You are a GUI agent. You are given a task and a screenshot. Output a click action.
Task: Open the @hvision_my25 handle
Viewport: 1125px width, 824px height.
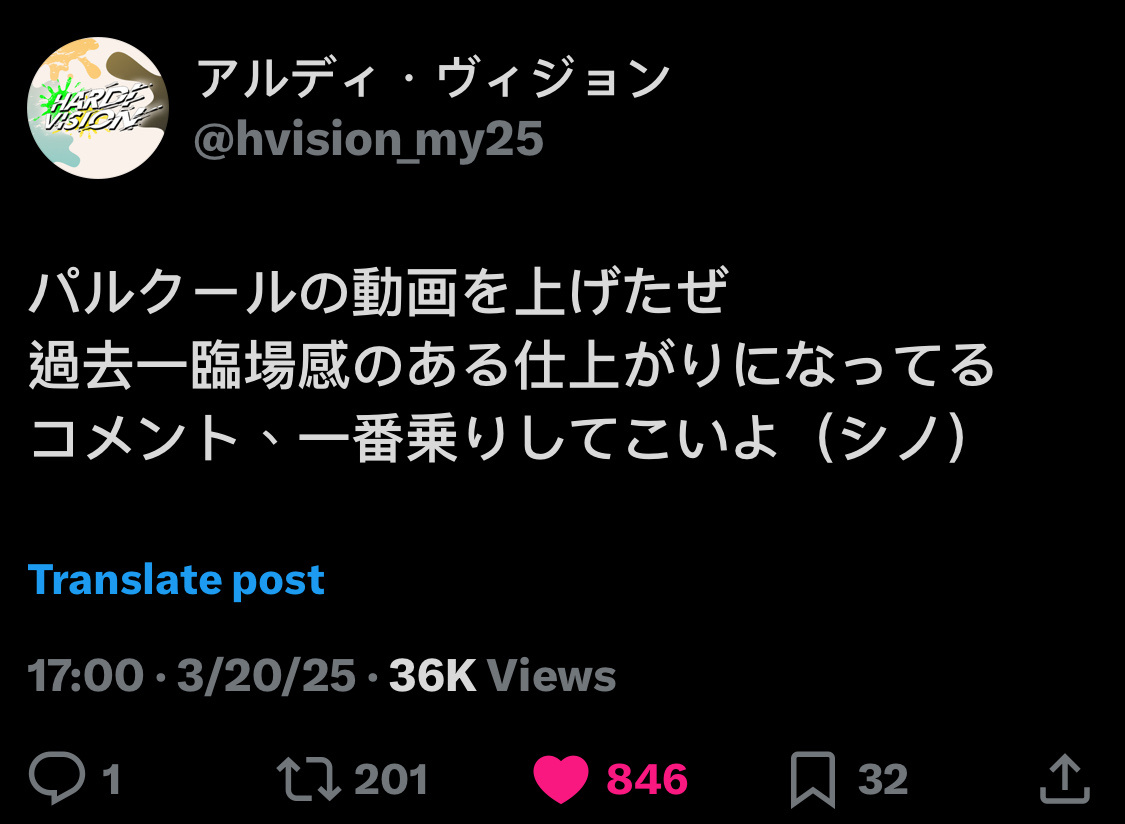(x=368, y=139)
